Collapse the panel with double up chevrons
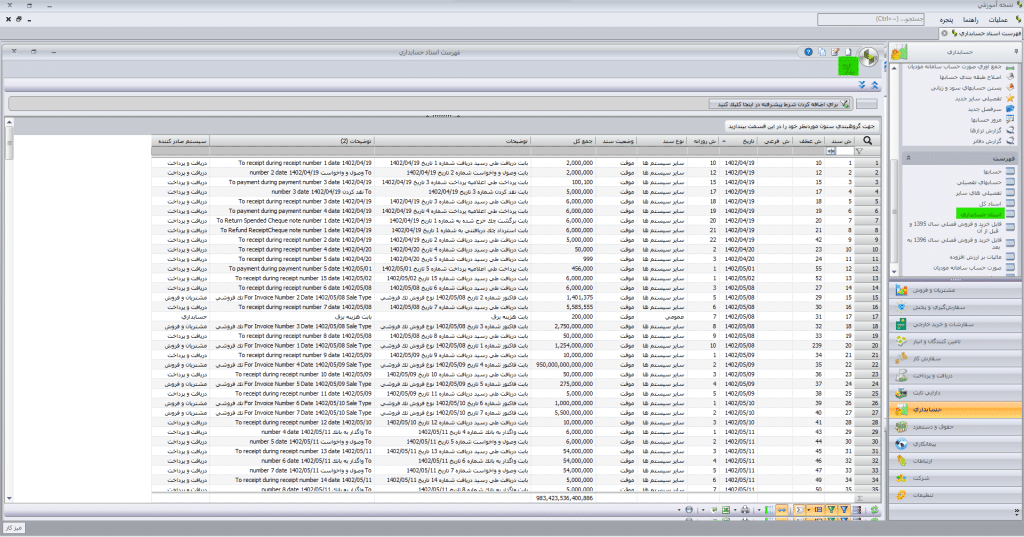1024x537 pixels. 874,85
